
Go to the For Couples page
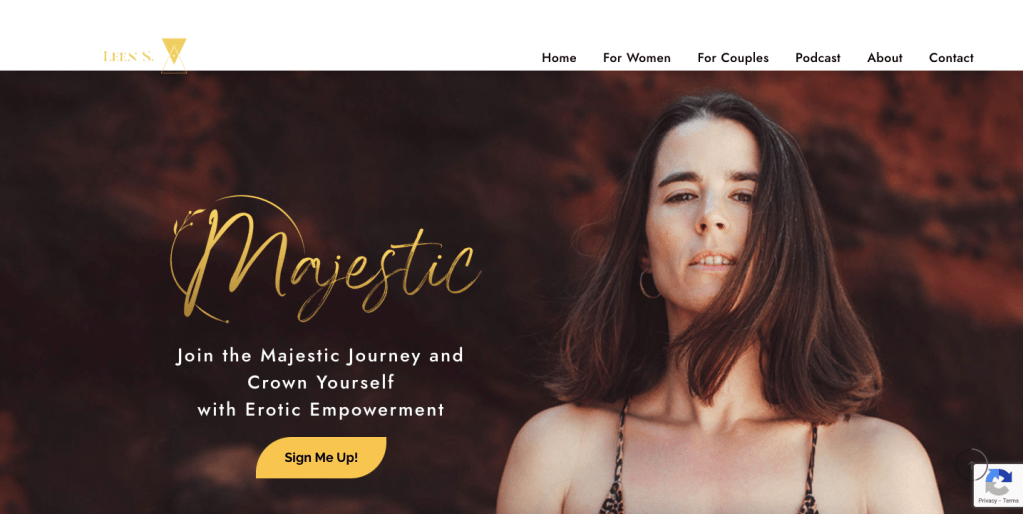733,57
